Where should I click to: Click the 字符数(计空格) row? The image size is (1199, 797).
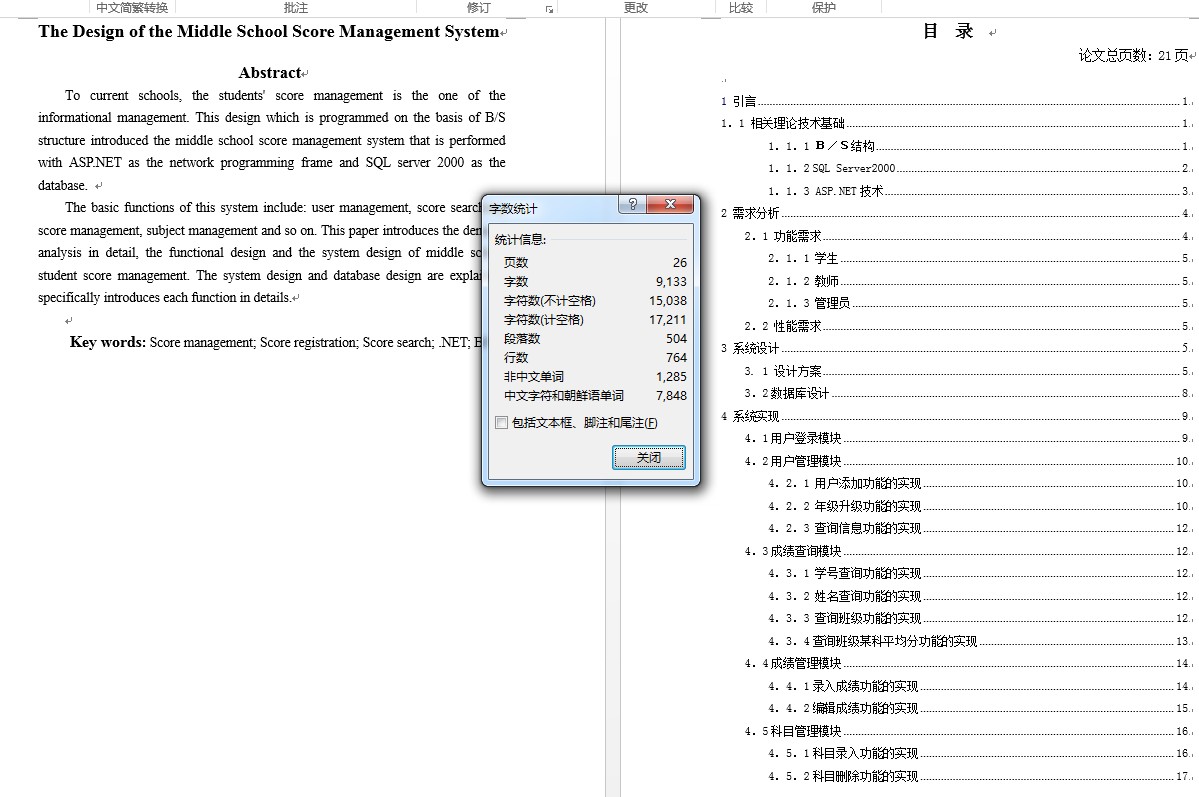(x=595, y=320)
